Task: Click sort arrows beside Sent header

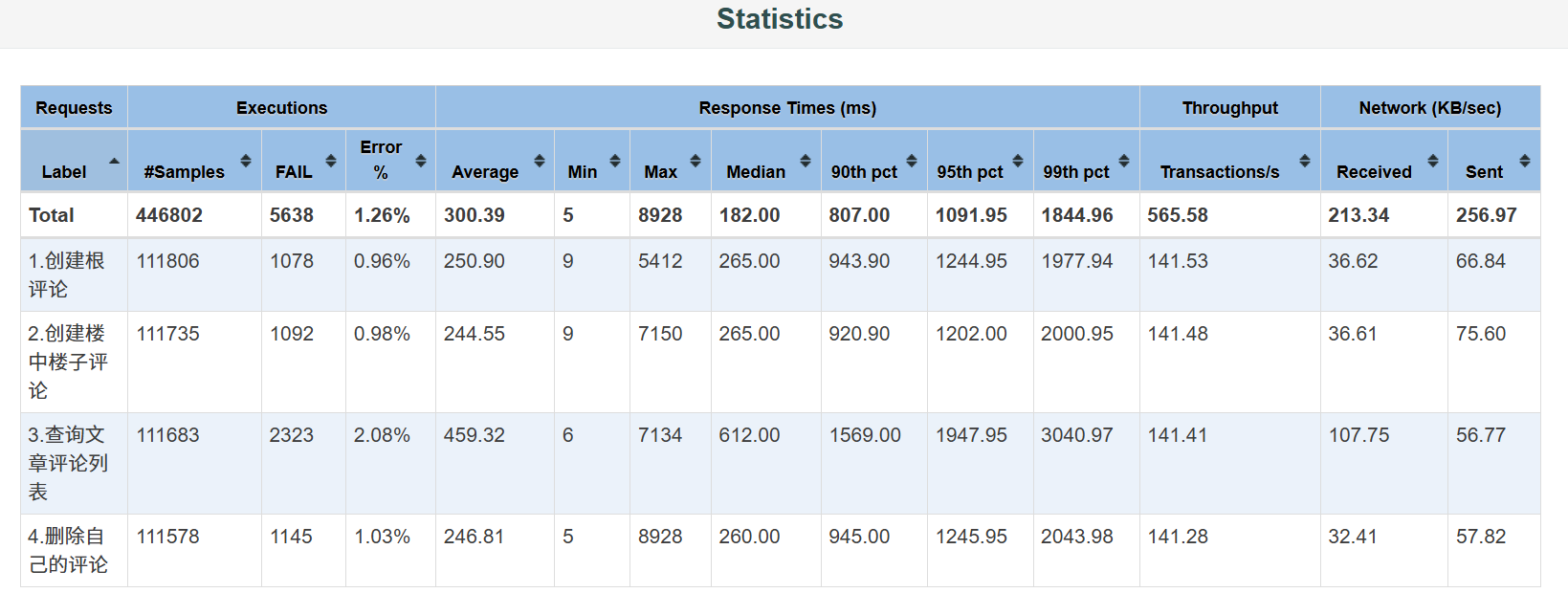Action: pos(1525,161)
